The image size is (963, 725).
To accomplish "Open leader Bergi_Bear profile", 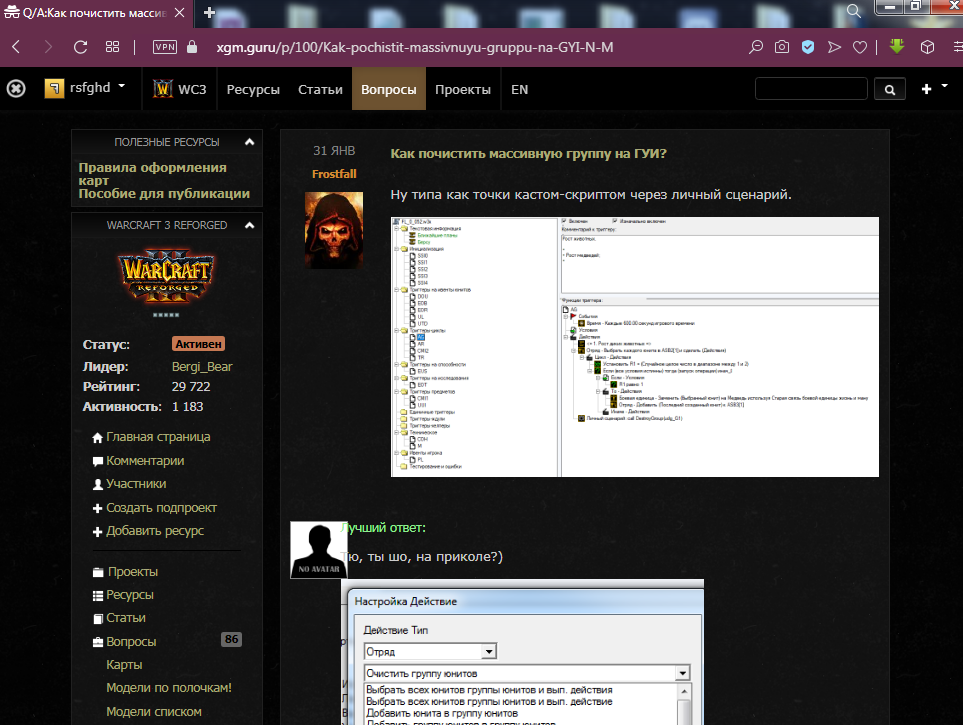I will 202,367.
